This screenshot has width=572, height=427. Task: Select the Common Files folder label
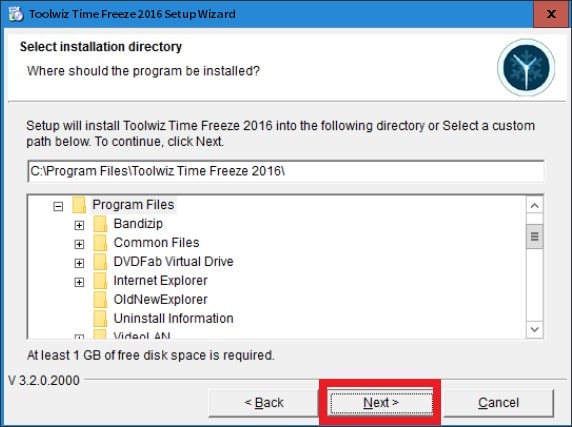(156, 242)
